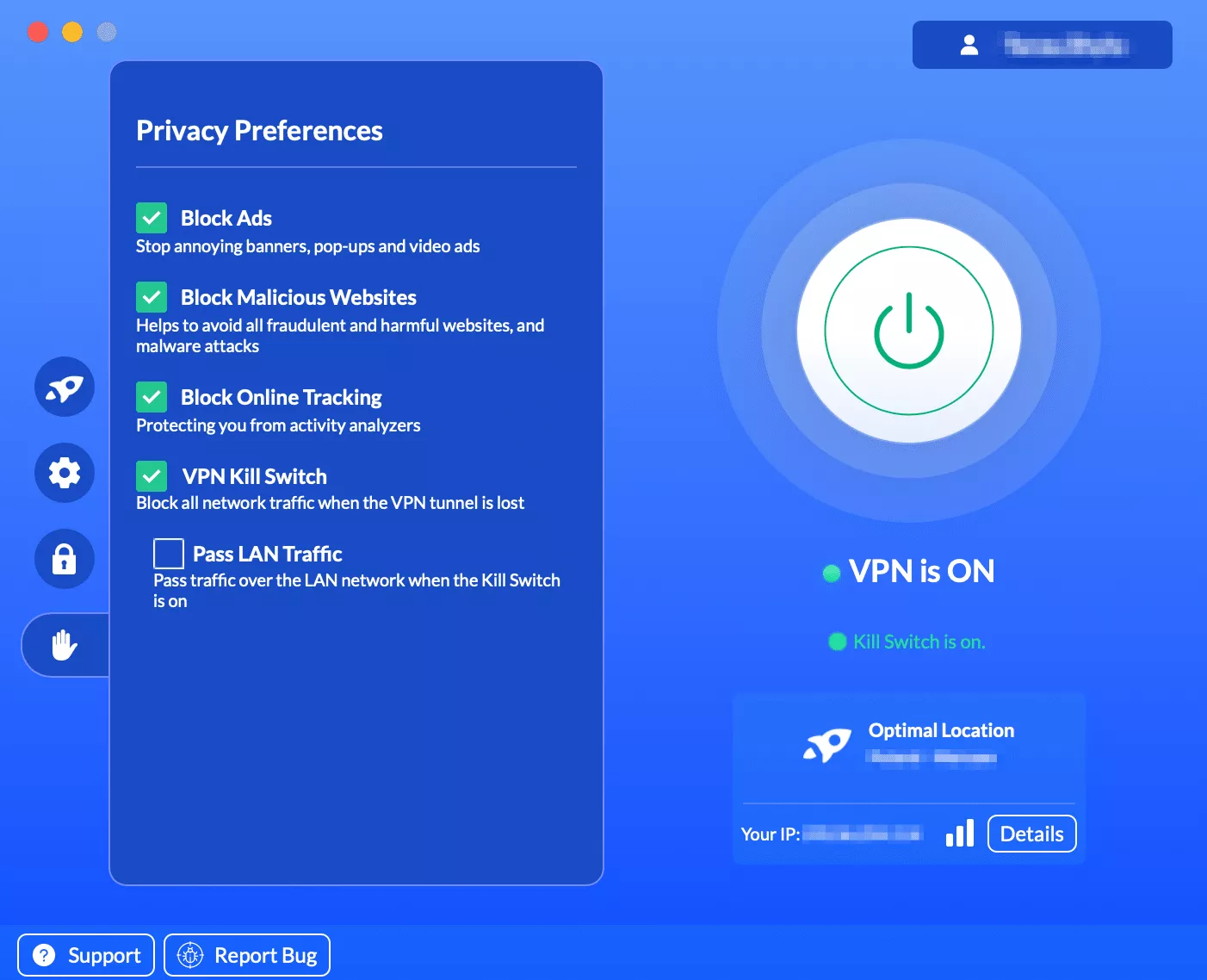The height and width of the screenshot is (980, 1207).
Task: Open the padlock security sidebar icon
Action: [x=65, y=559]
